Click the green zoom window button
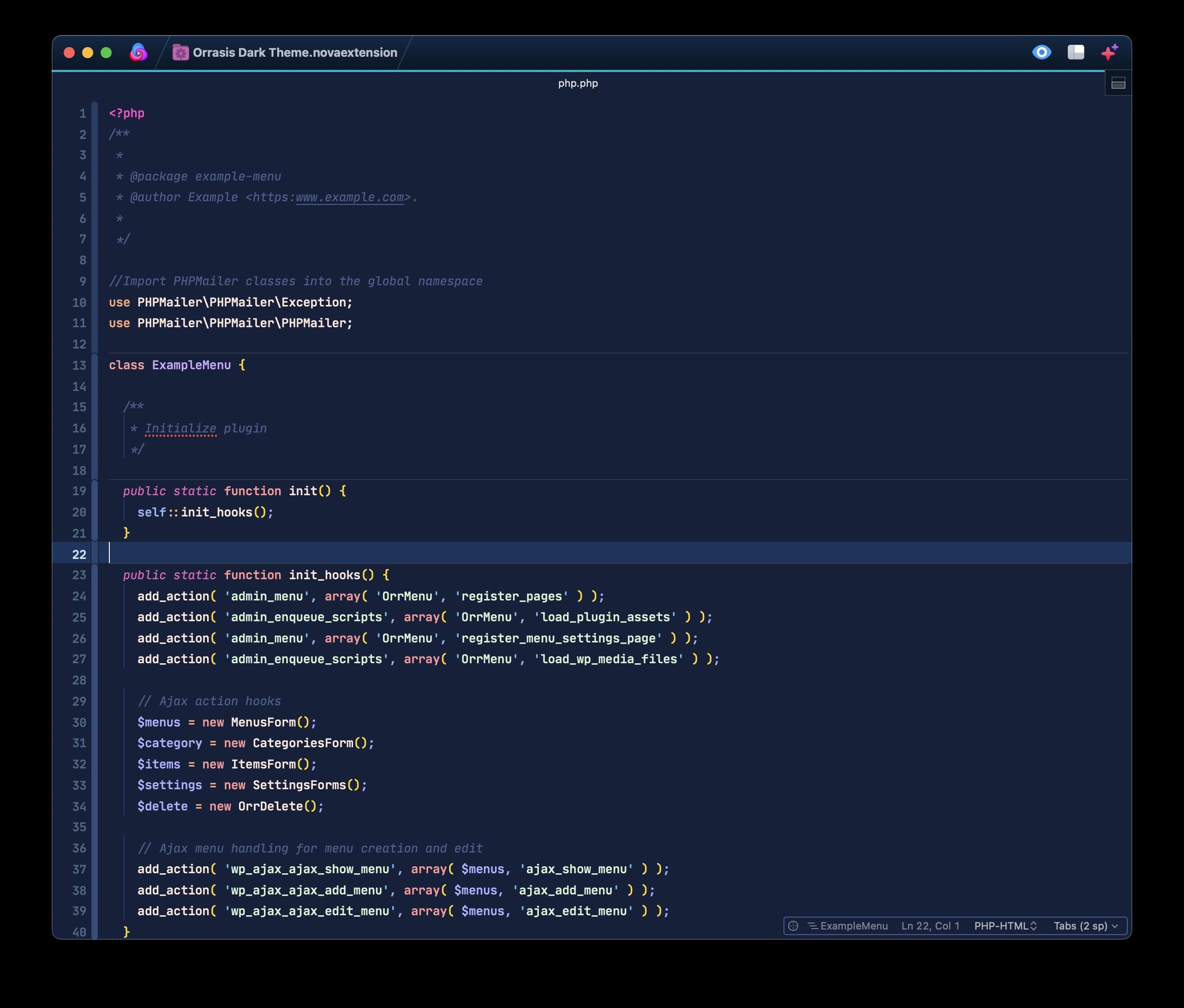This screenshot has width=1184, height=1008. pyautogui.click(x=106, y=53)
